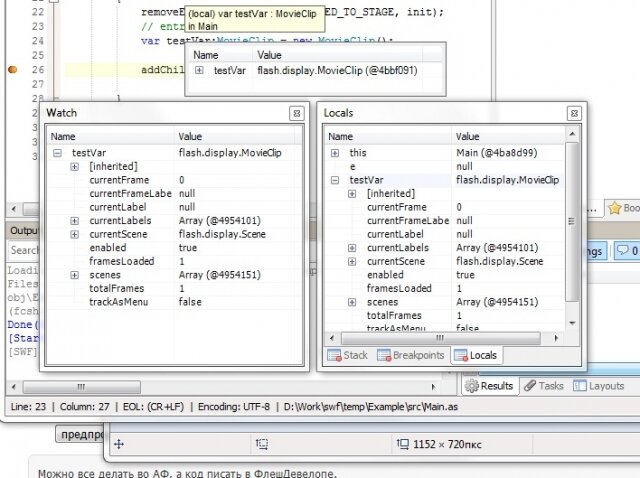Select the Locals tab

477,355
